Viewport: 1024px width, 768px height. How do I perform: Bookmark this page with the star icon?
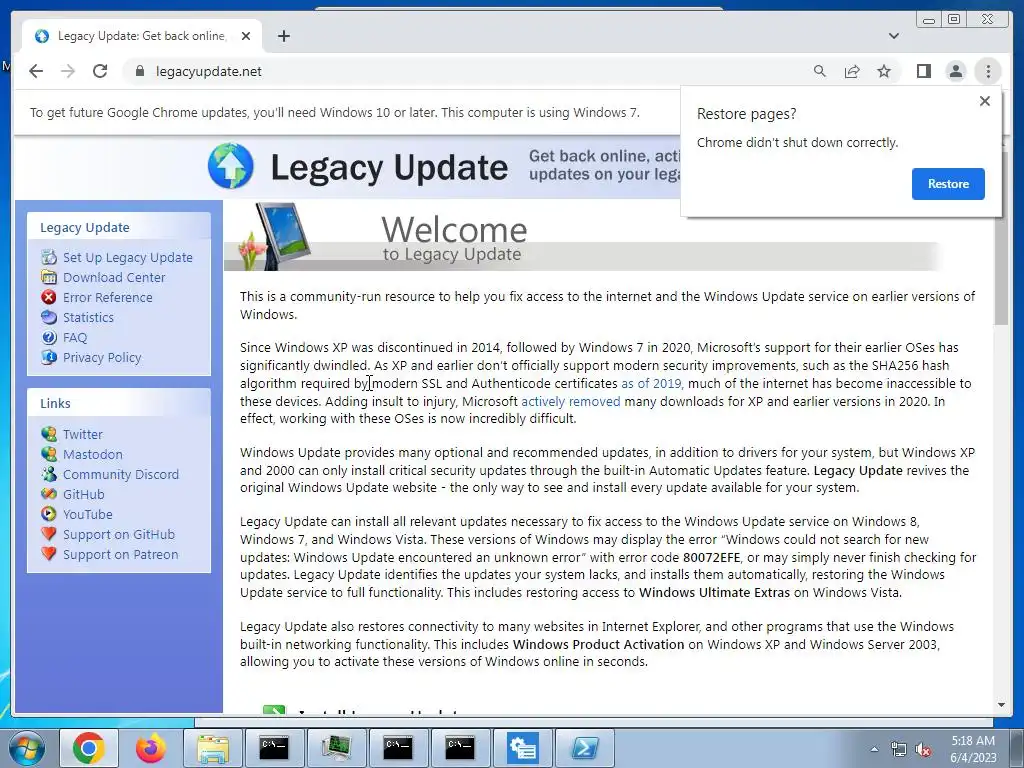pyautogui.click(x=884, y=71)
